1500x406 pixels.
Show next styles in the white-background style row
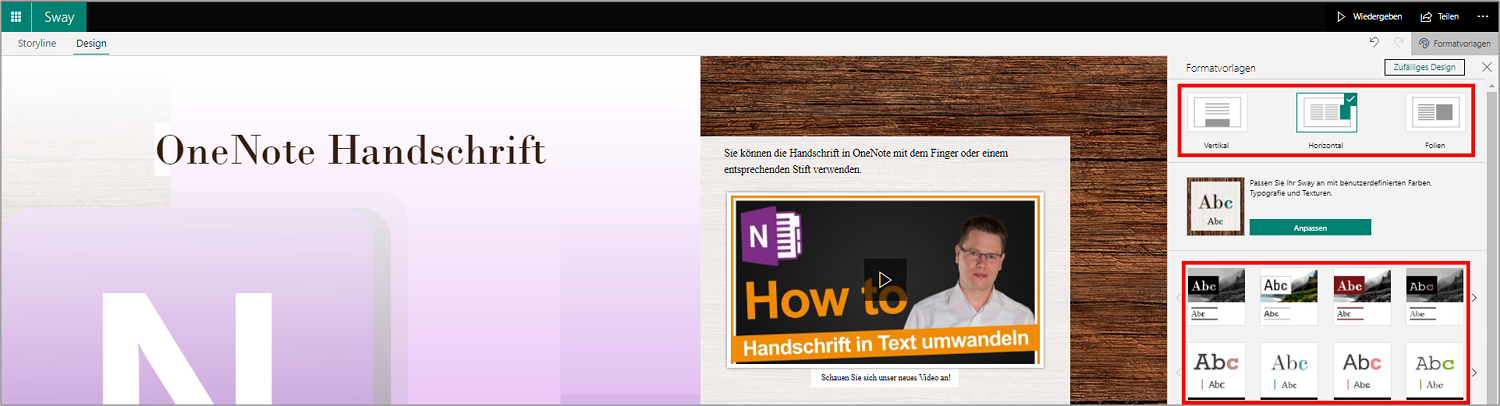pos(1474,372)
